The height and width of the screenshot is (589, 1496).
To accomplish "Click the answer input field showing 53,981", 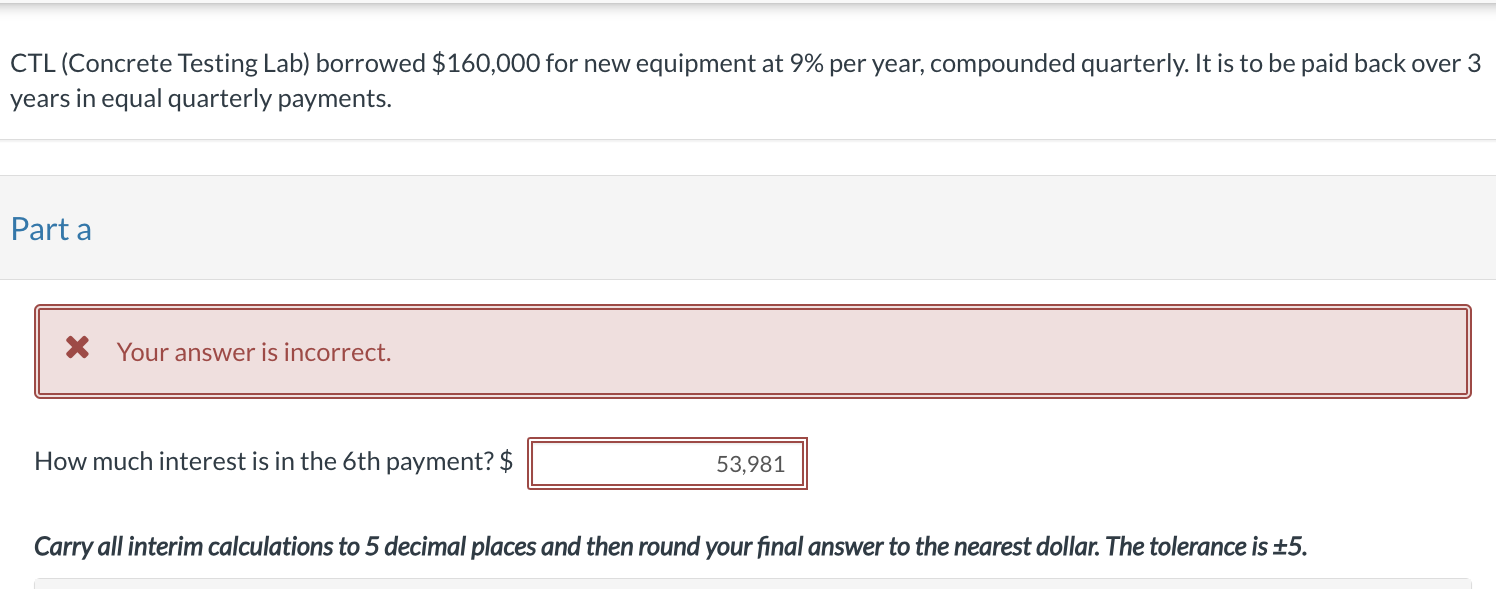I will point(667,463).
